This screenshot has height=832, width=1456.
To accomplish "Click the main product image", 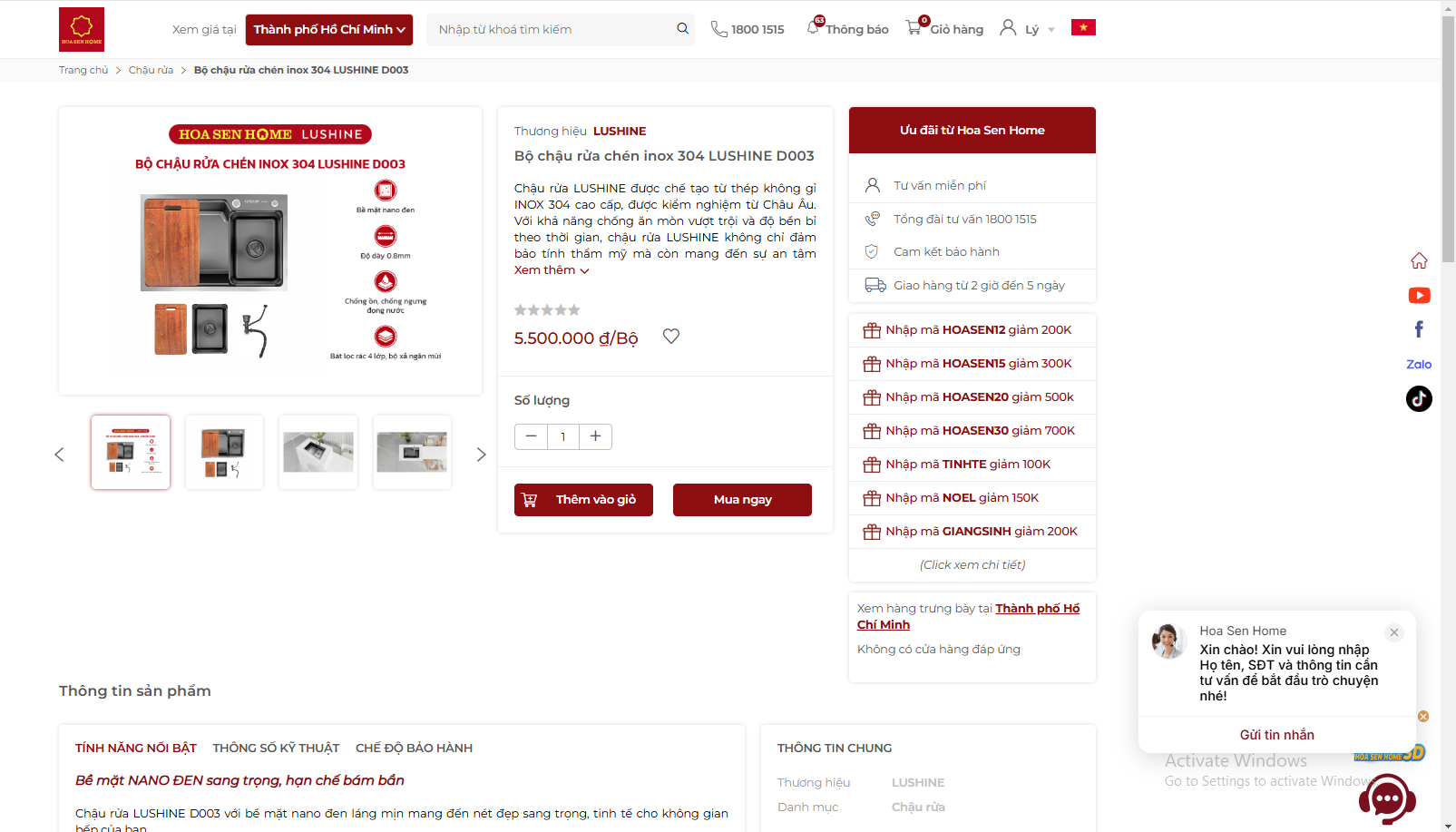I will point(270,250).
